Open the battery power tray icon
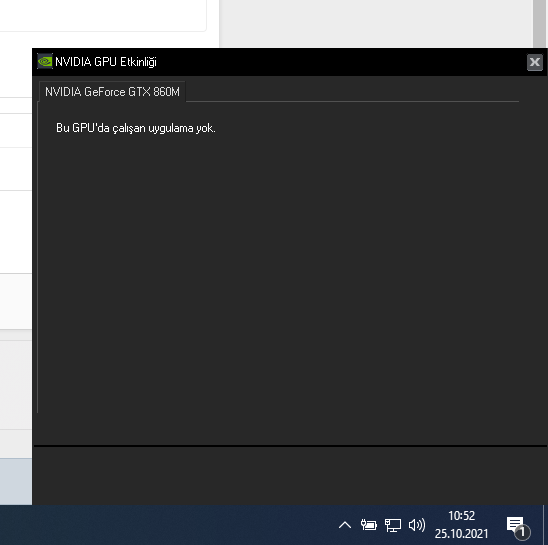548x545 pixels. (369, 525)
